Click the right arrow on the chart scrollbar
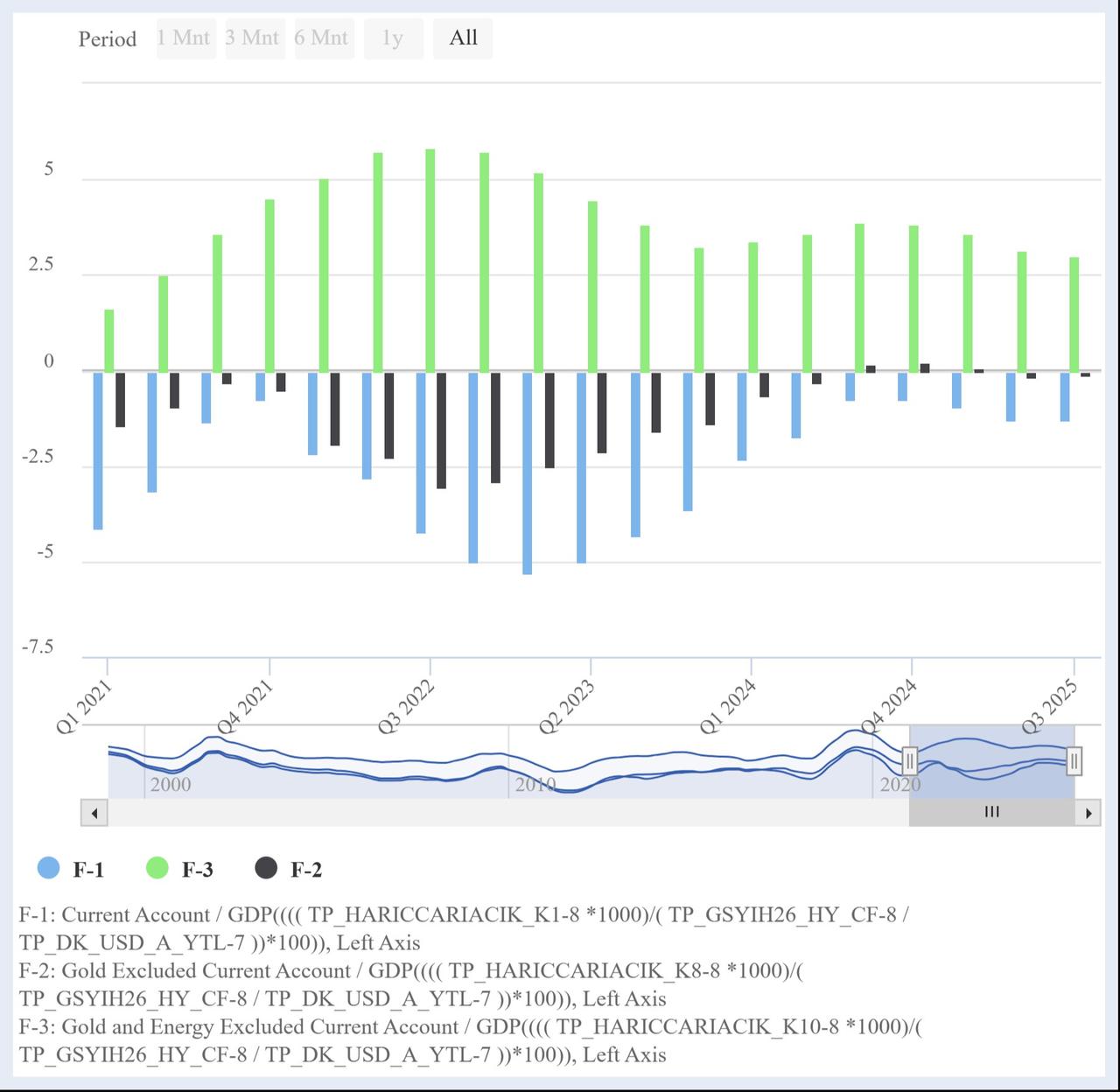 tap(1089, 812)
